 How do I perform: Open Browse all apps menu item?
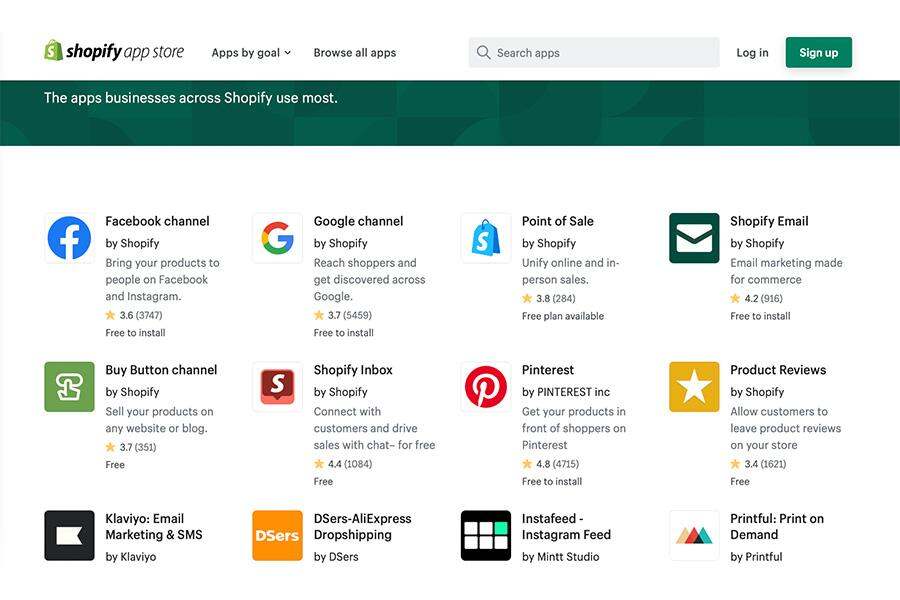click(x=355, y=52)
